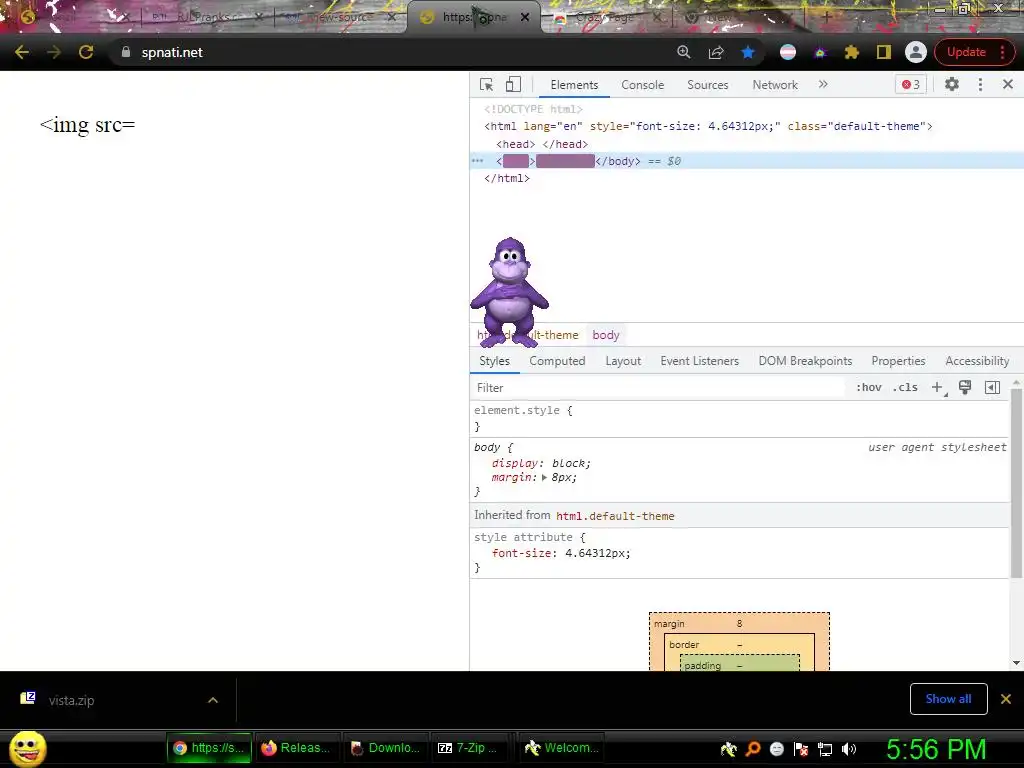The height and width of the screenshot is (768, 1024).
Task: Select the html lang="en" element row
Action: click(708, 126)
